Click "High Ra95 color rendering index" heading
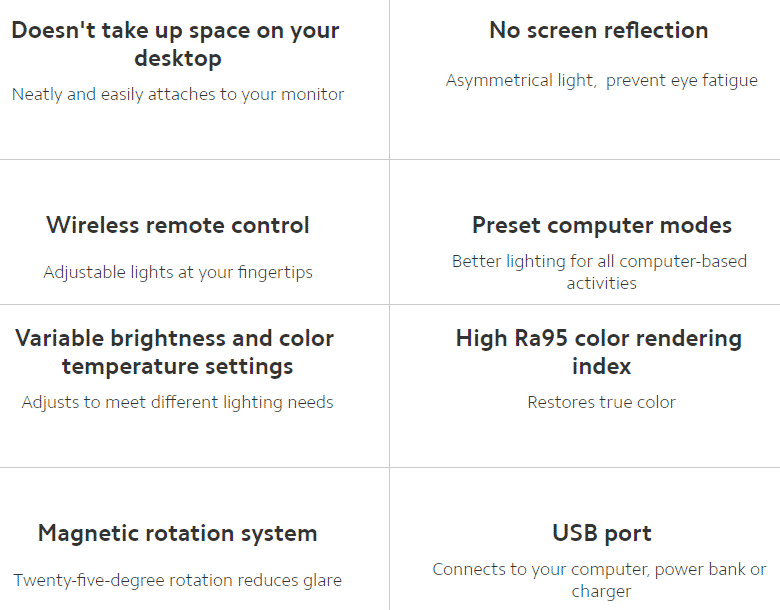This screenshot has width=780, height=610. [x=599, y=352]
